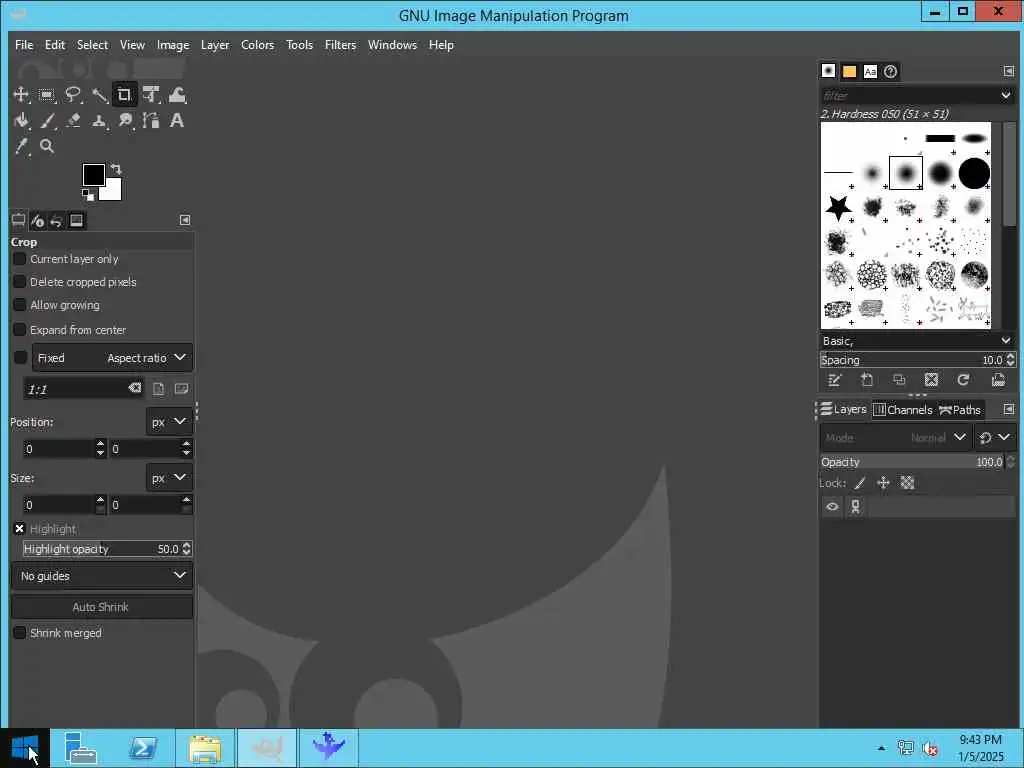
Task: Open the Size unit px dropdown
Action: tap(169, 477)
